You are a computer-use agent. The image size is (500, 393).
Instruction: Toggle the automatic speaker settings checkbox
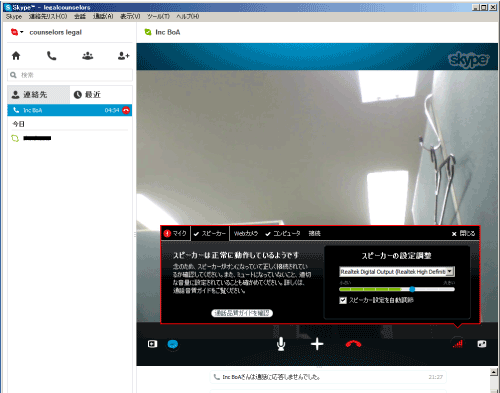pyautogui.click(x=343, y=300)
